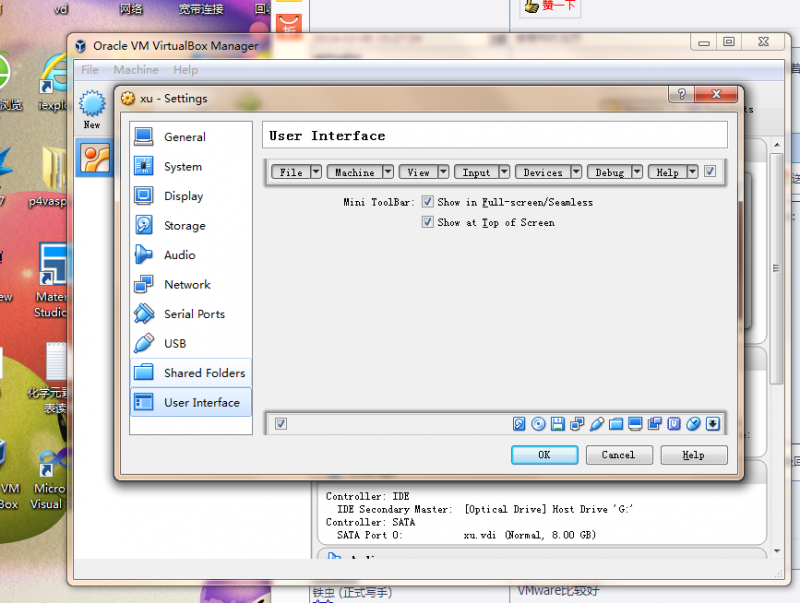This screenshot has height=603, width=800.
Task: Open the USB settings category
Action: click(x=191, y=343)
